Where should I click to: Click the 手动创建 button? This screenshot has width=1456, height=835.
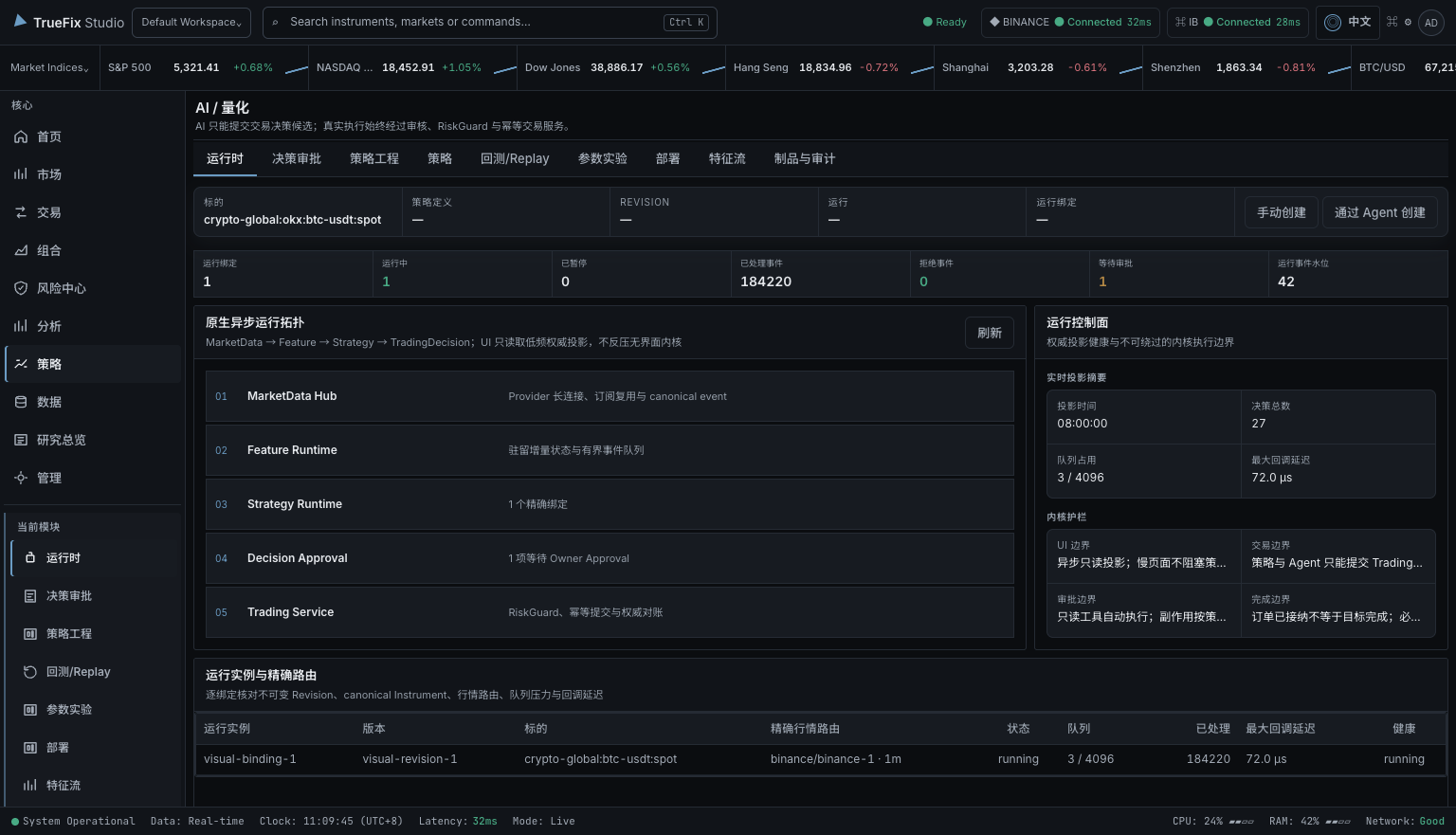click(1282, 212)
